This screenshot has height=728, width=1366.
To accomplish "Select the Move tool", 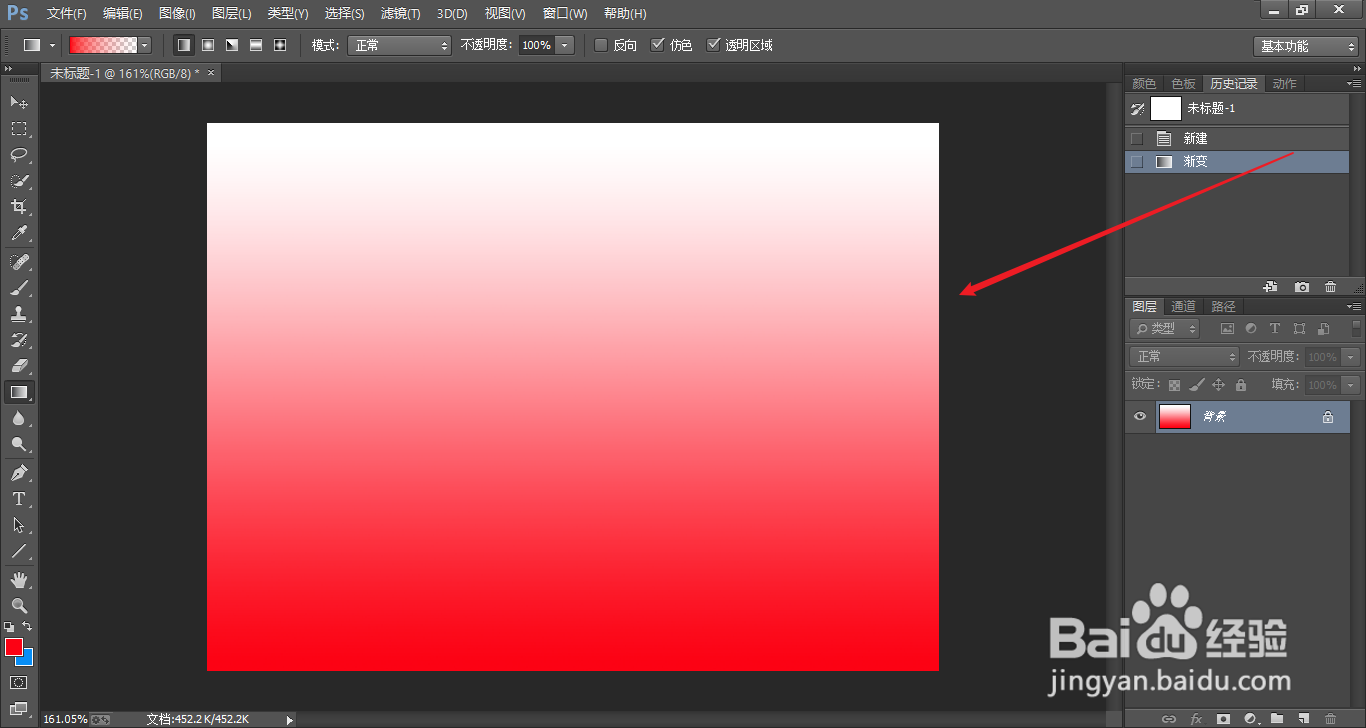I will 19,102.
